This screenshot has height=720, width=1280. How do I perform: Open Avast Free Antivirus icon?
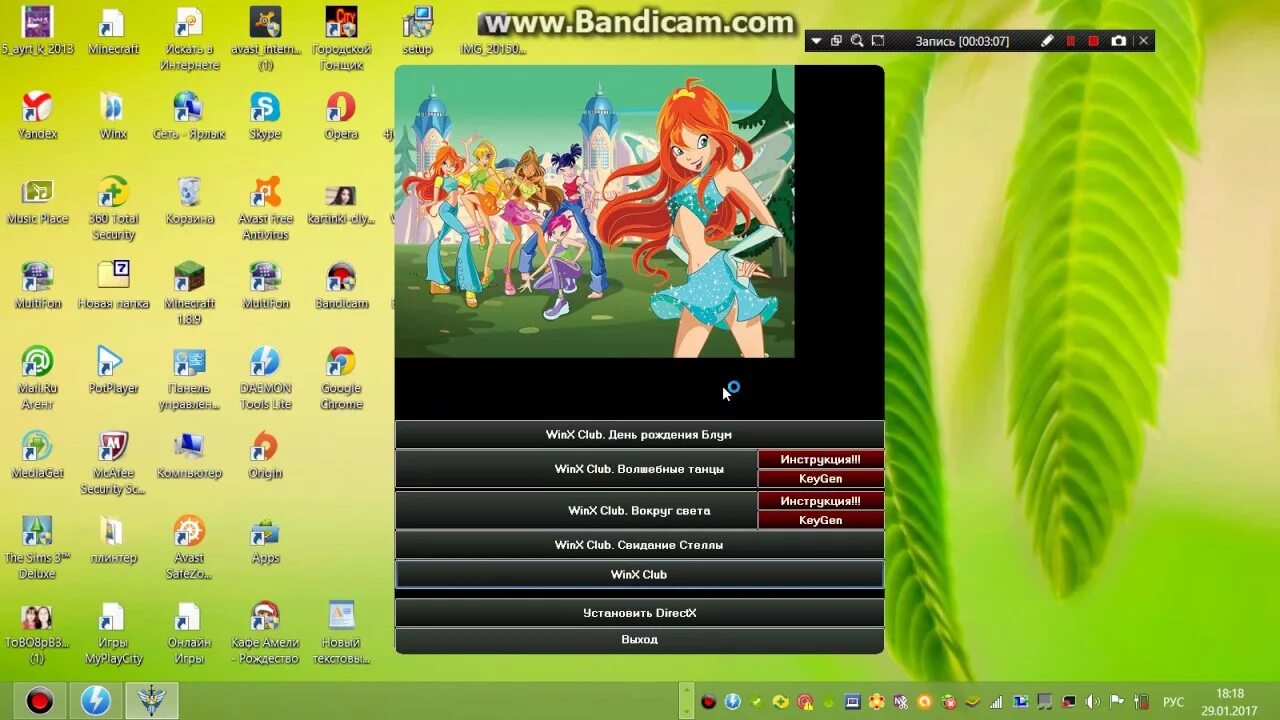(x=265, y=208)
